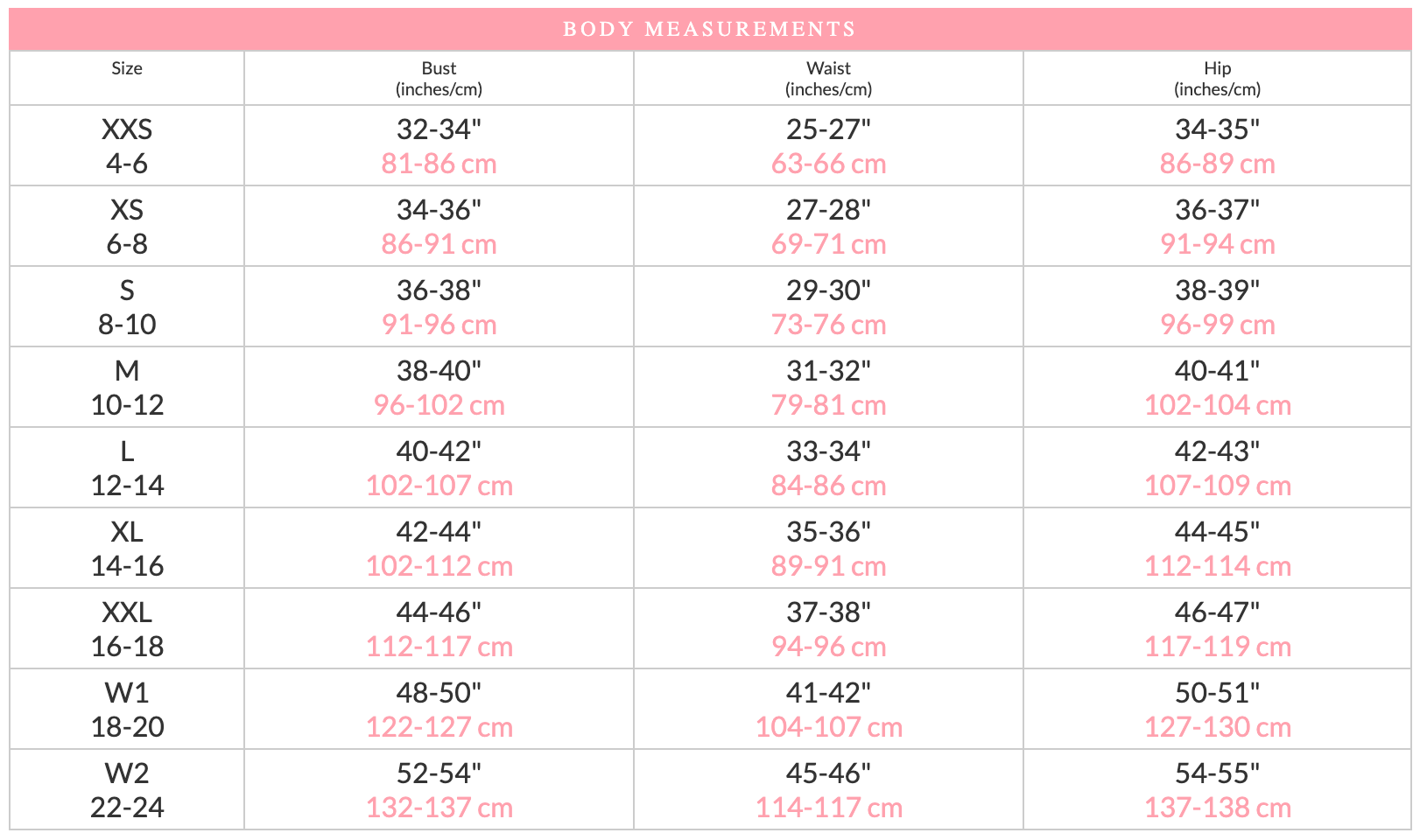The width and height of the screenshot is (1420, 840).
Task: Click the Size column header
Action: tap(127, 69)
